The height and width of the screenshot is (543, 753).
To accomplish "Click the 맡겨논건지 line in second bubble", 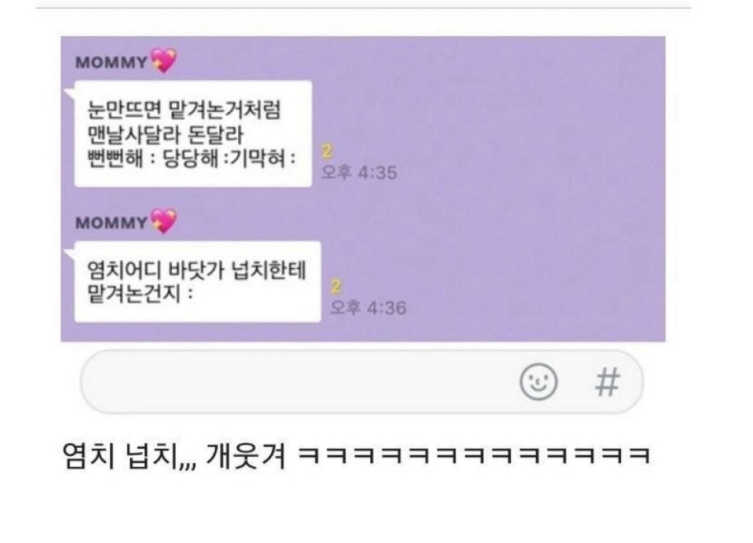I will pyautogui.click(x=140, y=293).
